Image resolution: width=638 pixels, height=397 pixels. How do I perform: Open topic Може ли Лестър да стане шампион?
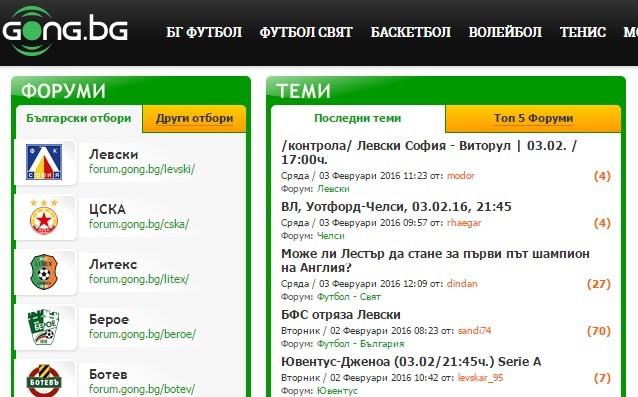(x=435, y=261)
